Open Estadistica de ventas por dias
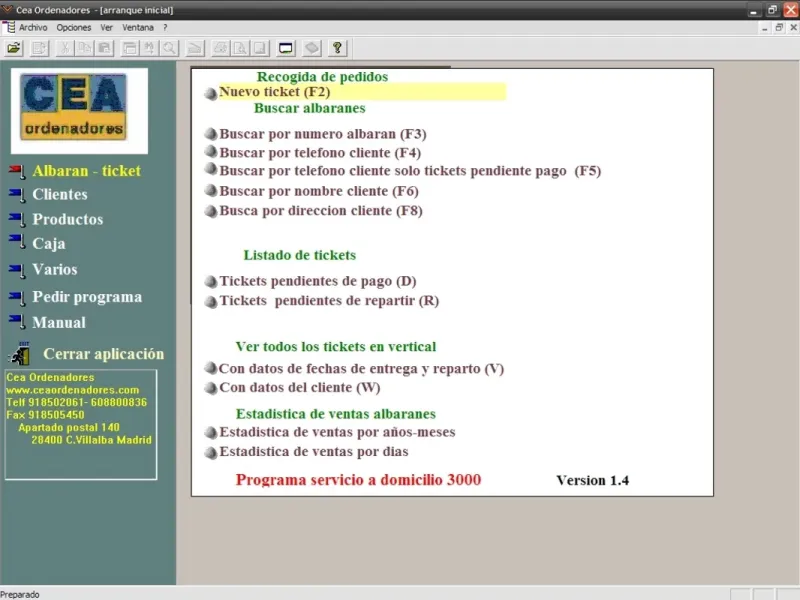Screen dimensions: 800x600 (314, 452)
